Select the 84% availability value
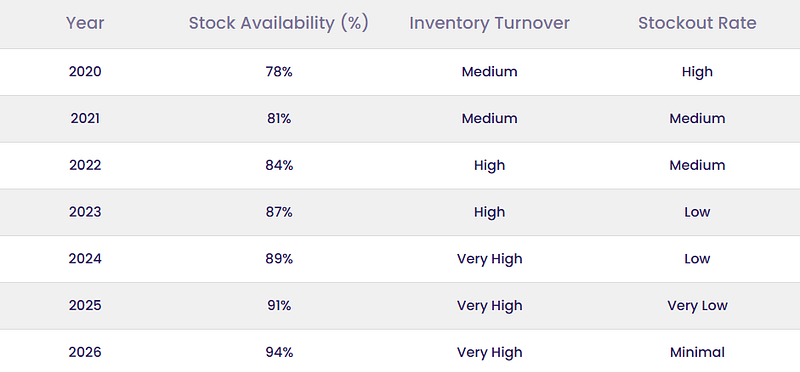Viewport: 800px width, 372px height. (279, 165)
